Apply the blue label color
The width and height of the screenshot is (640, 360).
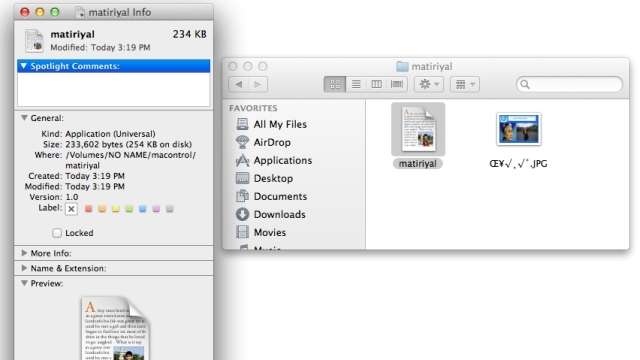142,209
